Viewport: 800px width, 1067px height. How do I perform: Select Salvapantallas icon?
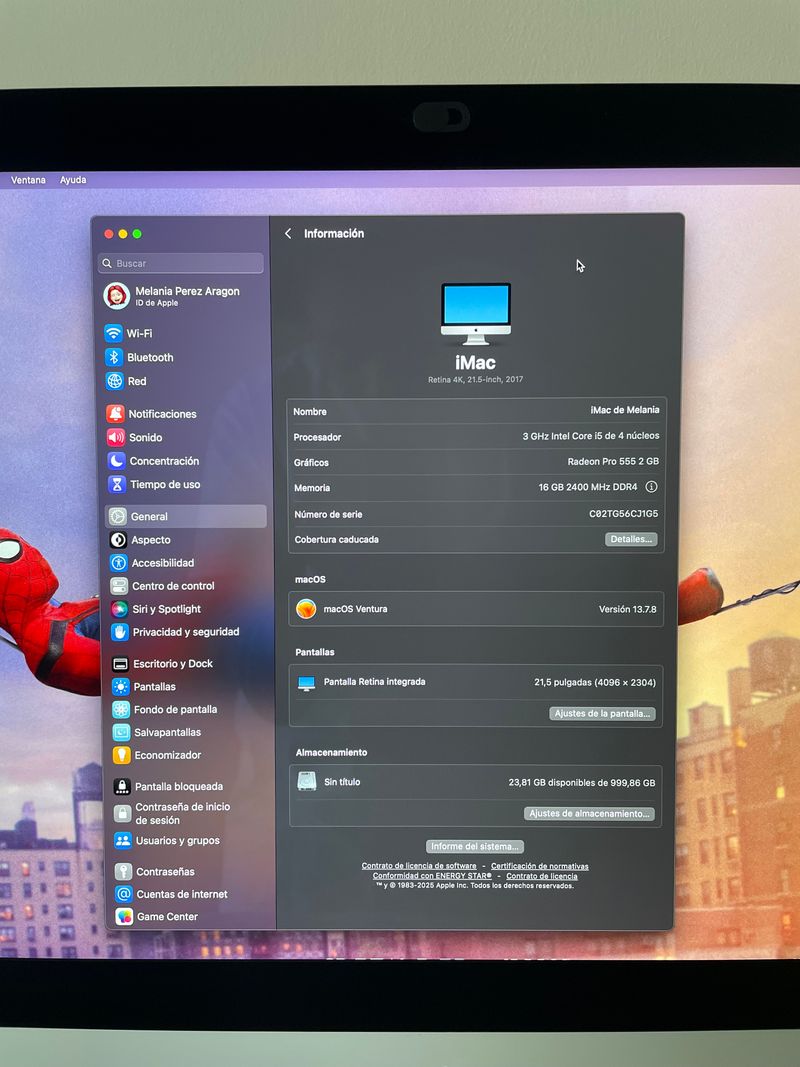tap(121, 732)
